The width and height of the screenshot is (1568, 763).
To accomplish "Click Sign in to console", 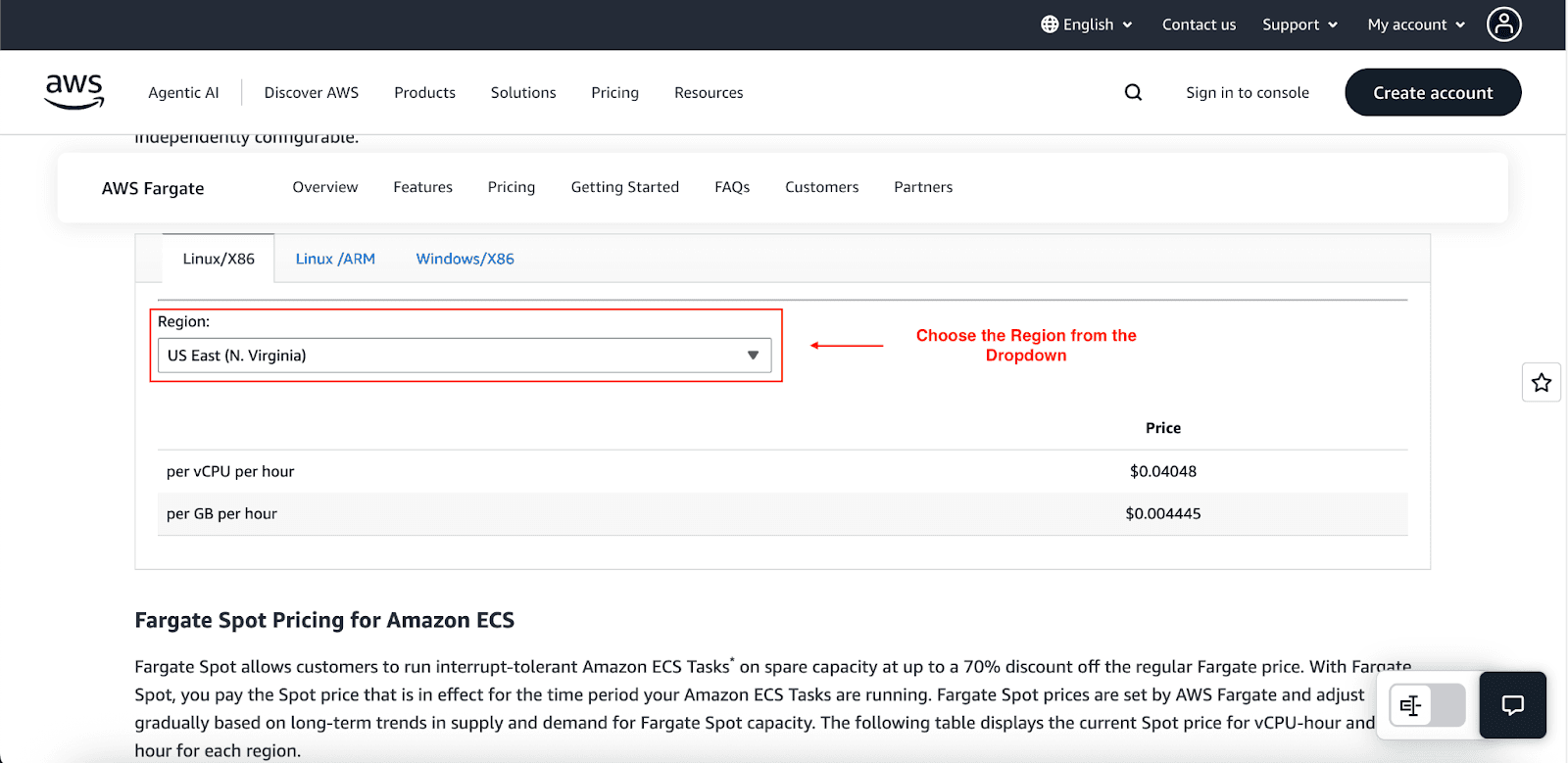I will (1248, 92).
